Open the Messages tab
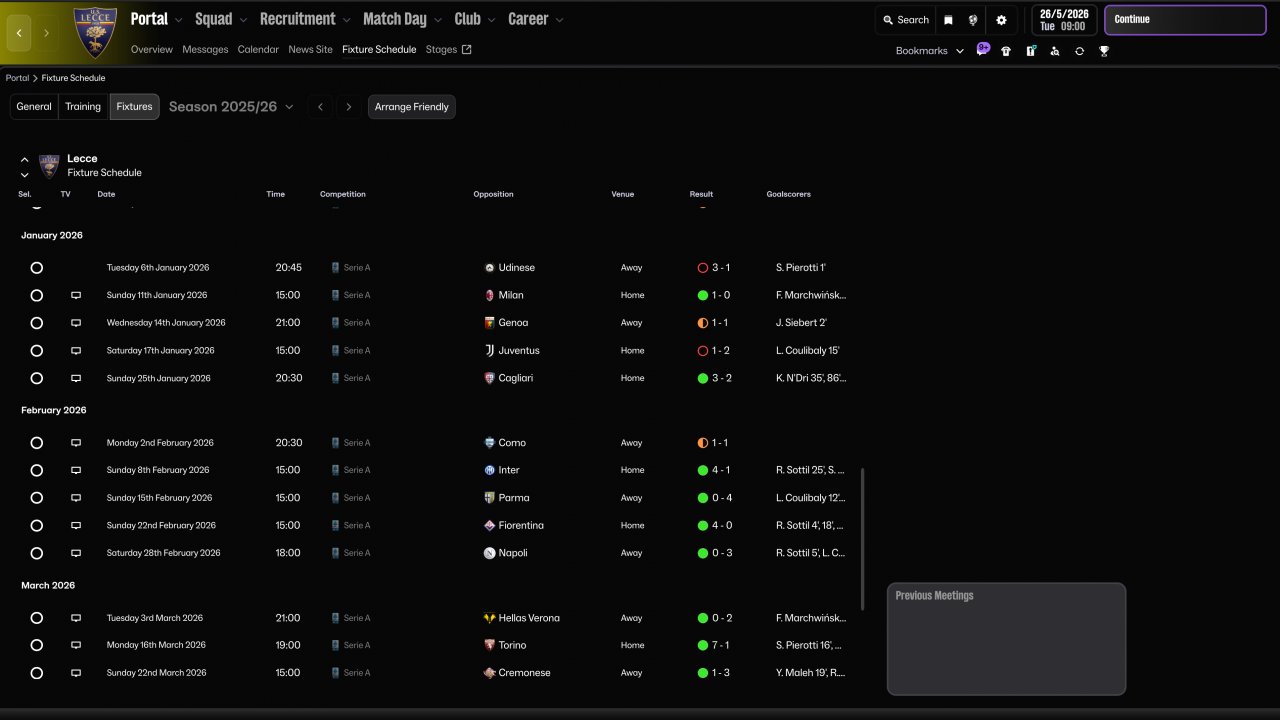 point(205,49)
